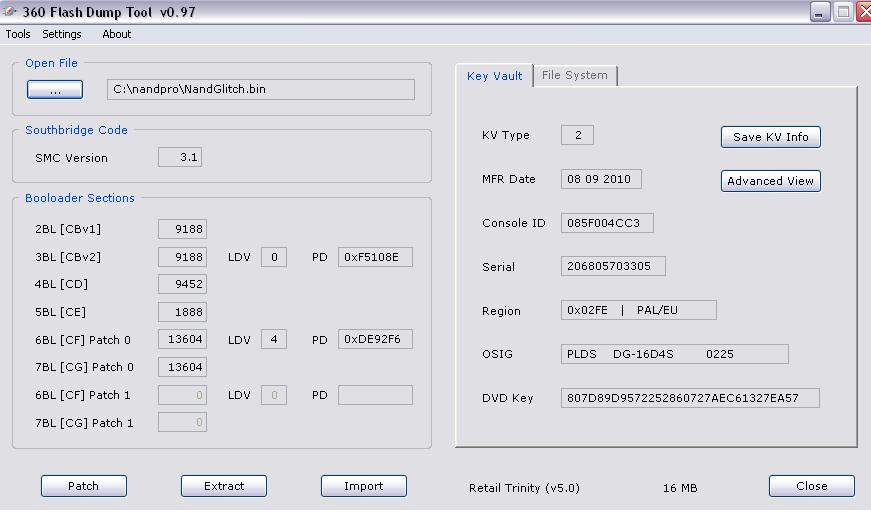Click the PD field showing 0xF5108E
This screenshot has width=871, height=517.
pyautogui.click(x=375, y=257)
